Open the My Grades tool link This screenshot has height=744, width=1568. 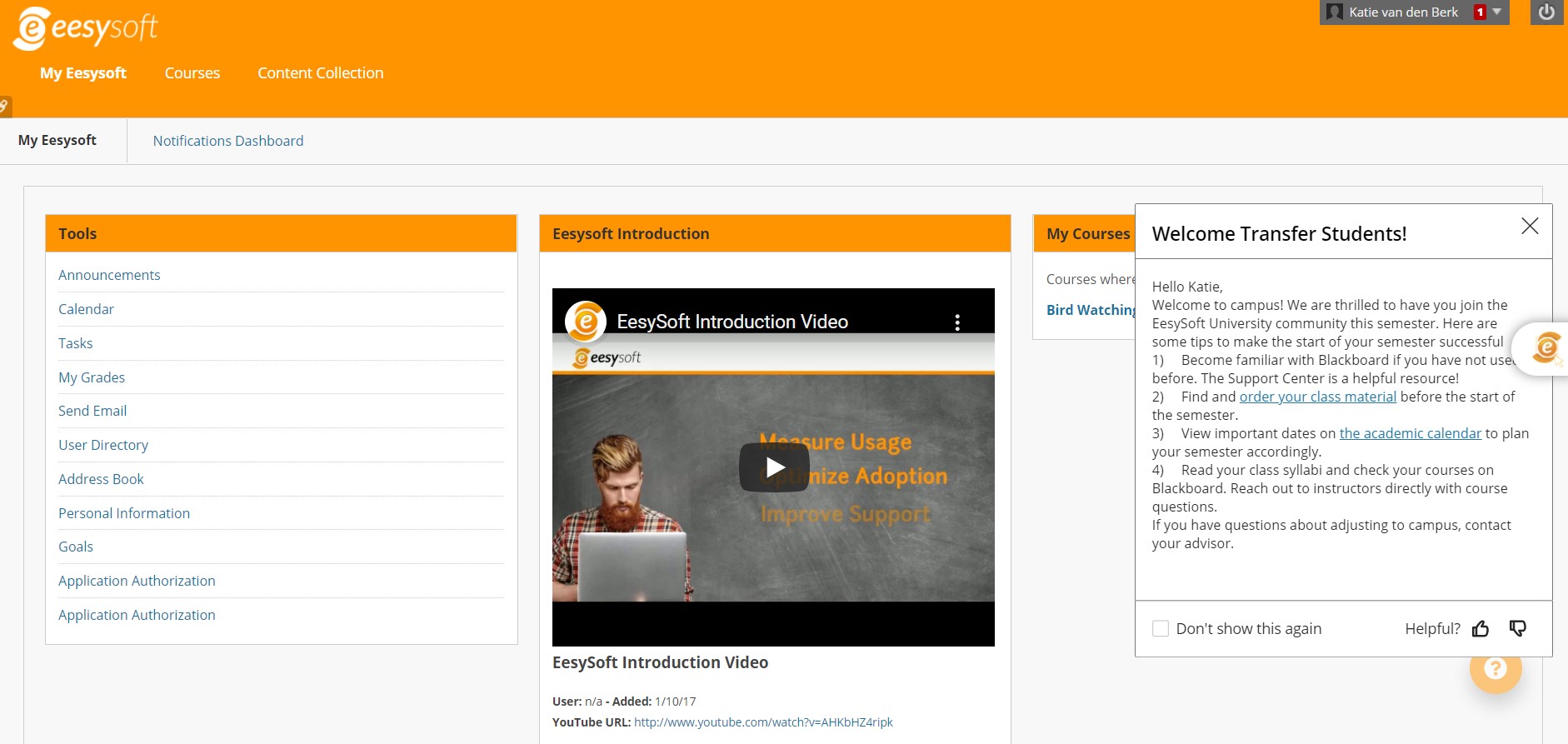[92, 377]
